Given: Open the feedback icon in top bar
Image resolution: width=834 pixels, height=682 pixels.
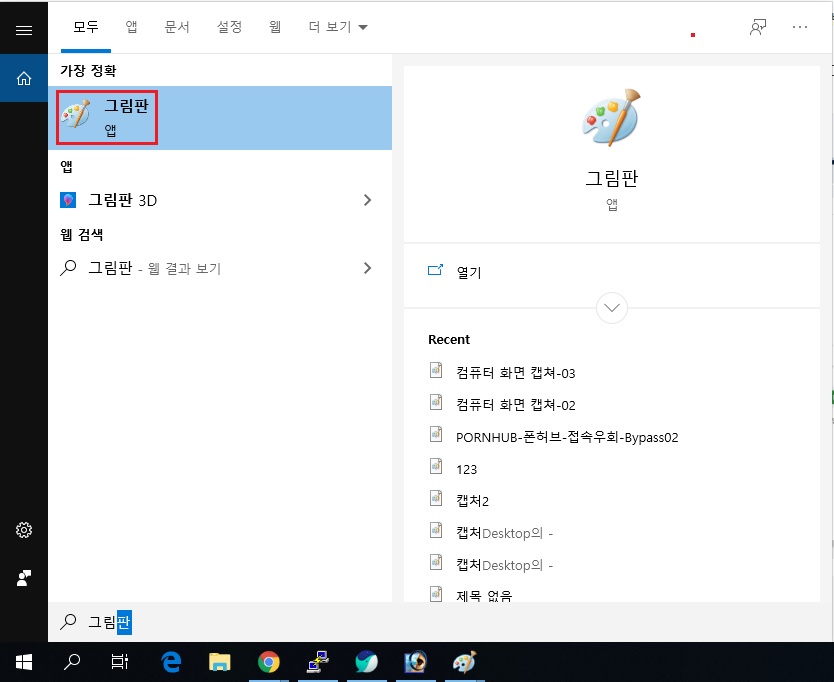Looking at the screenshot, I should pos(758,27).
